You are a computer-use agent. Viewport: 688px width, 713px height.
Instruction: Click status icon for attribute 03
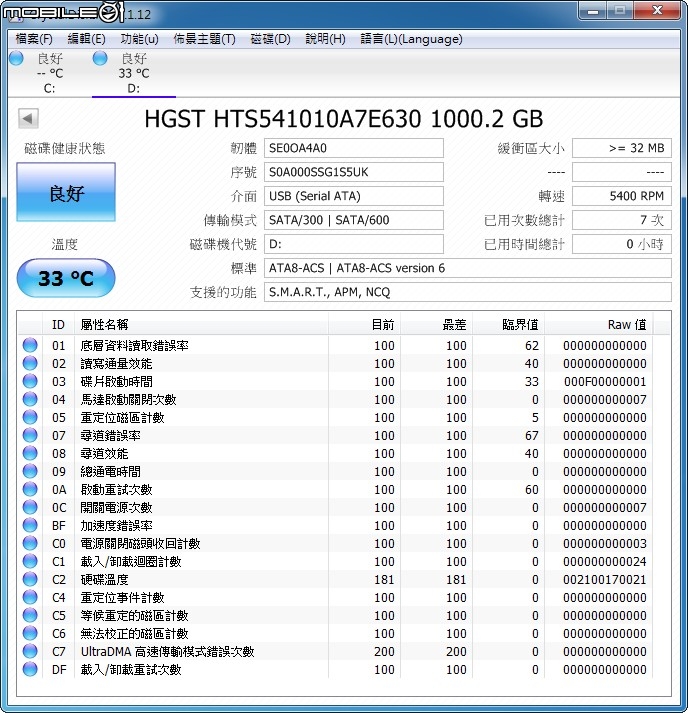30,381
